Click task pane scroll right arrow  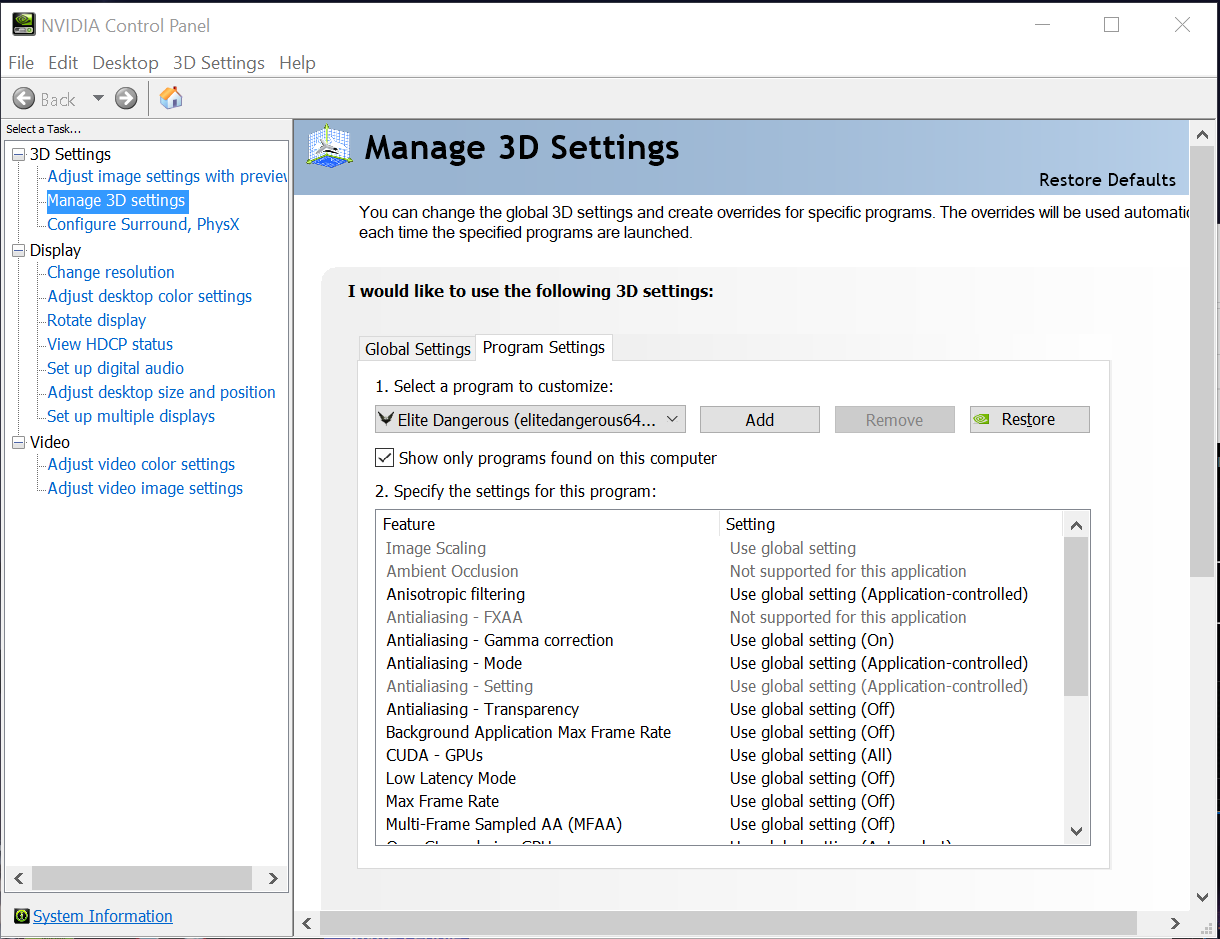(x=273, y=878)
